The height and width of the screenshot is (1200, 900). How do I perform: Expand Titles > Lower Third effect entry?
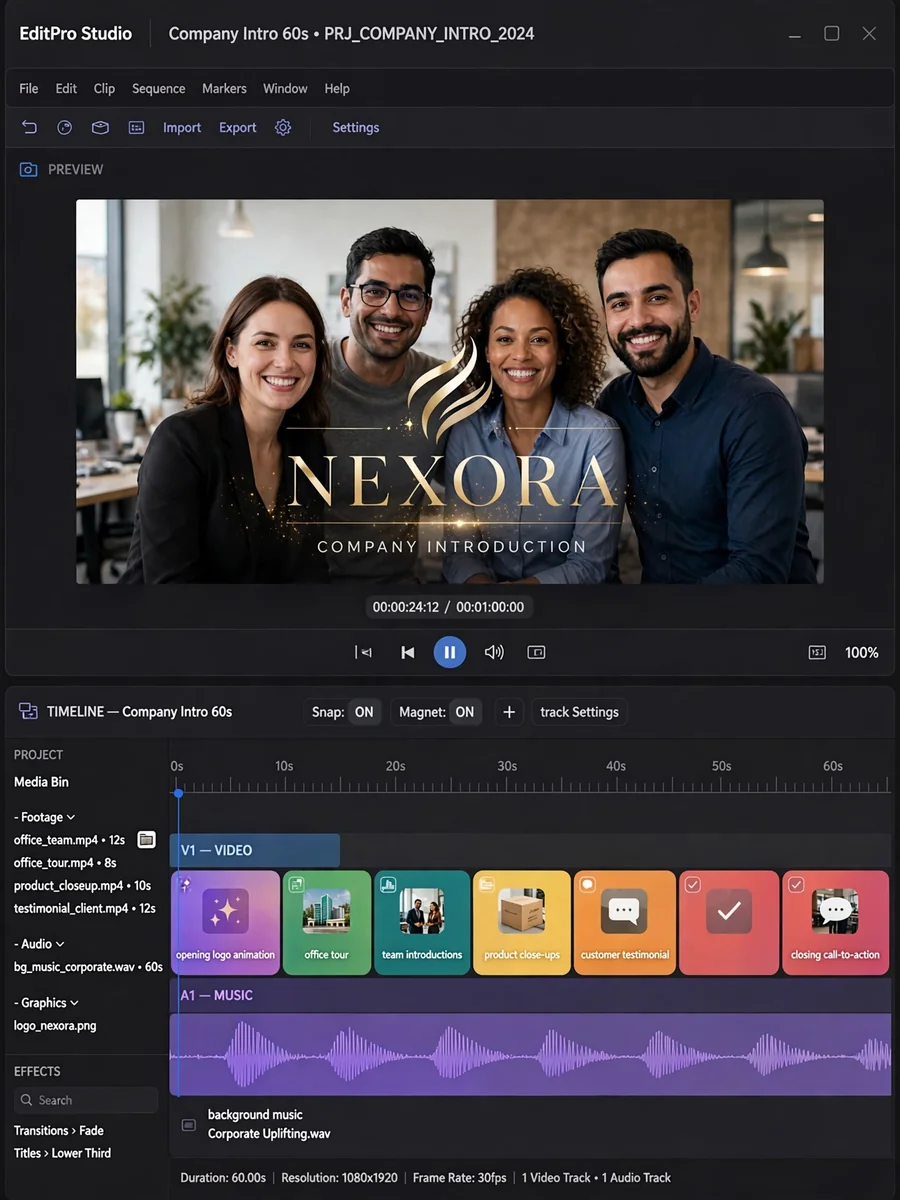pyautogui.click(x=63, y=1154)
